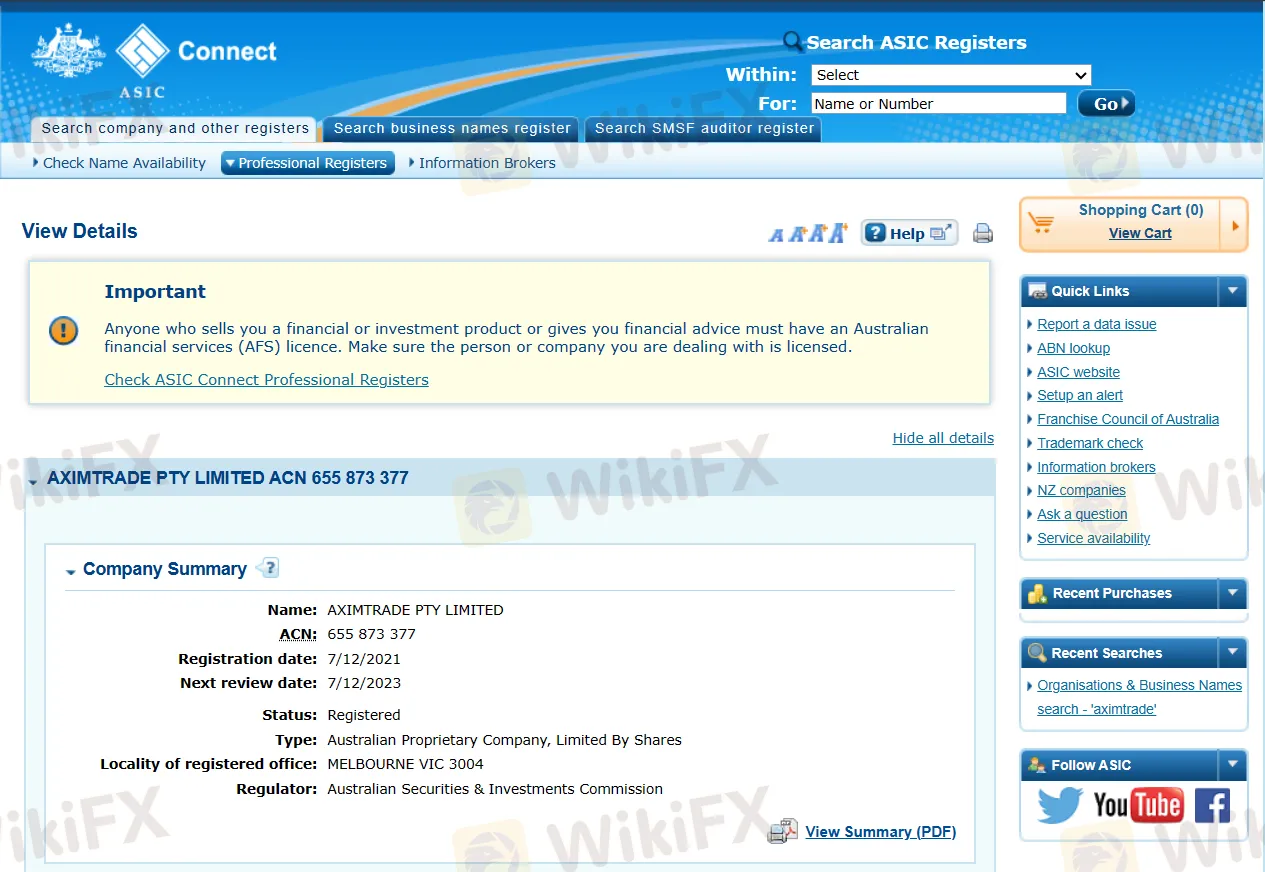Expand the Shopping Cart arrow

click(1235, 225)
